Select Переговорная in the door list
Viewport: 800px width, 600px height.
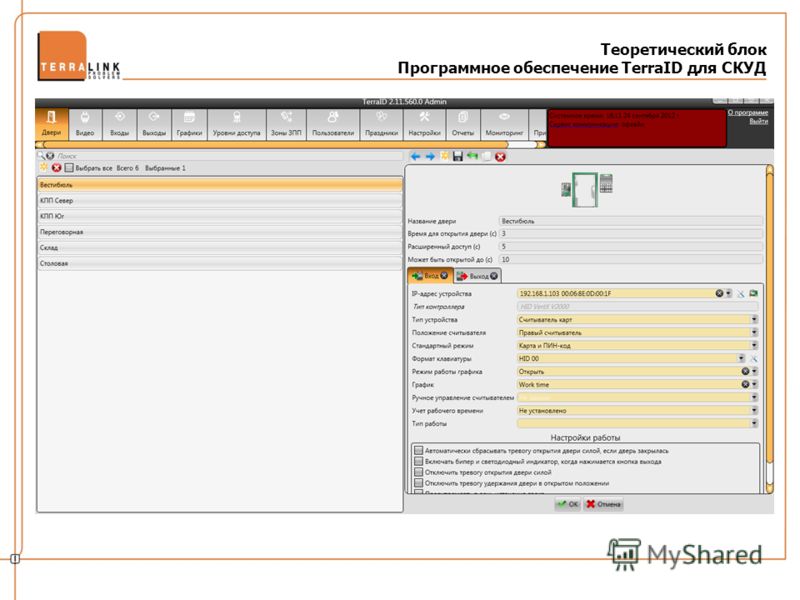pos(220,232)
